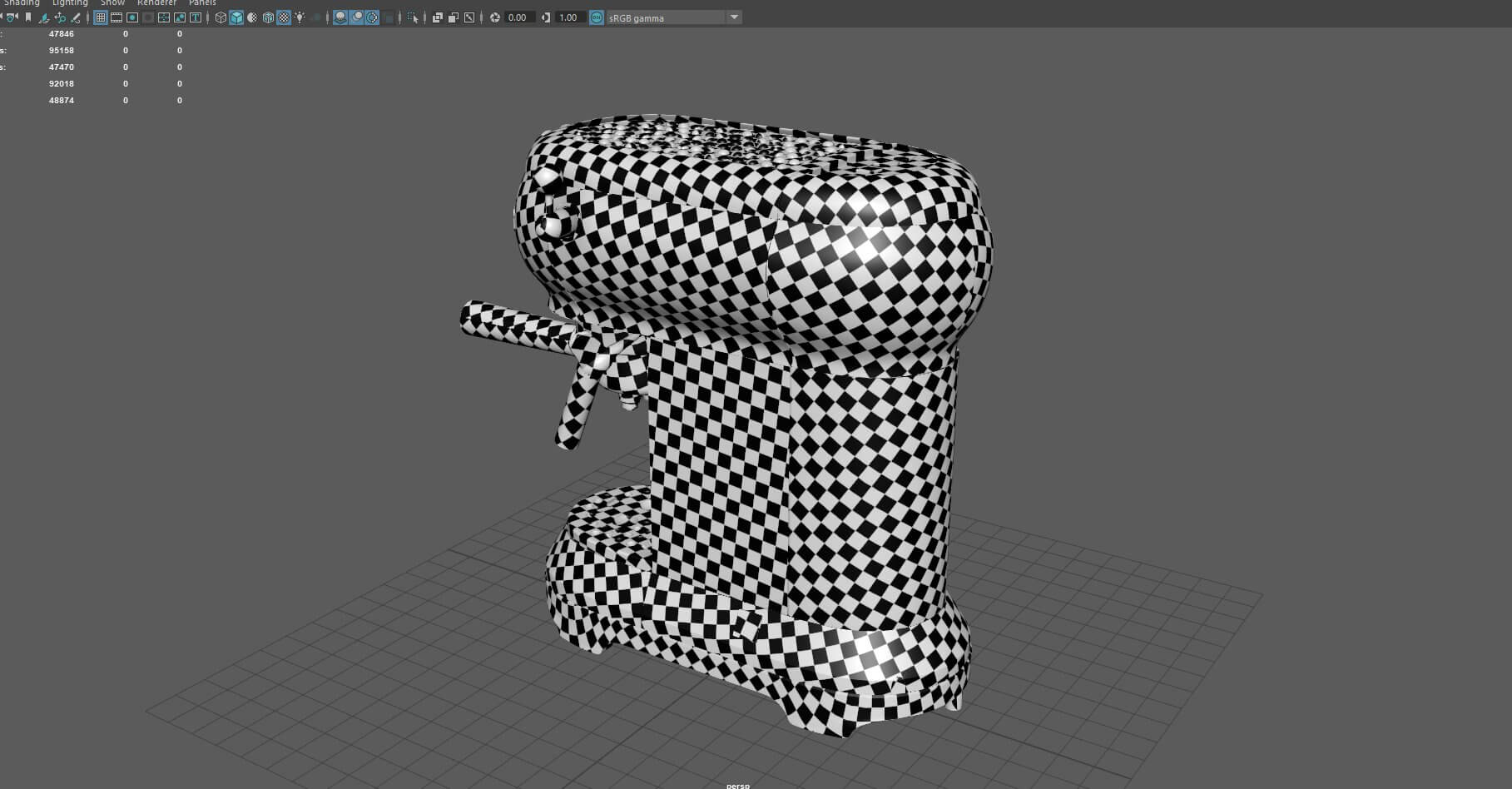Toggle color management ON button
Viewport: 1512px width, 789px height.
[597, 17]
